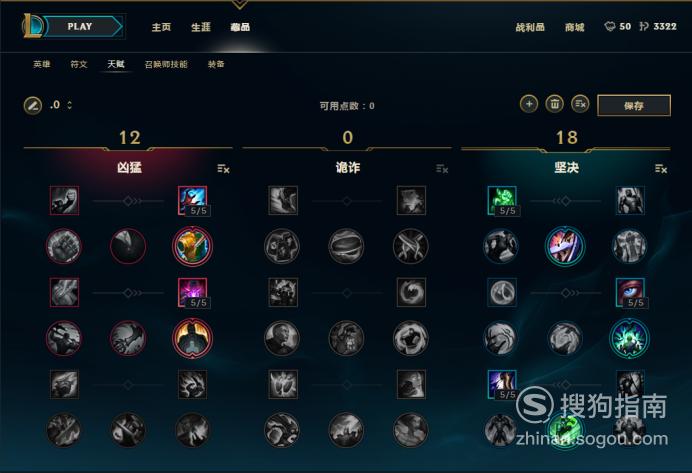This screenshot has height=473, width=692.
Task: Click the 保存 save button
Action: tap(634, 105)
